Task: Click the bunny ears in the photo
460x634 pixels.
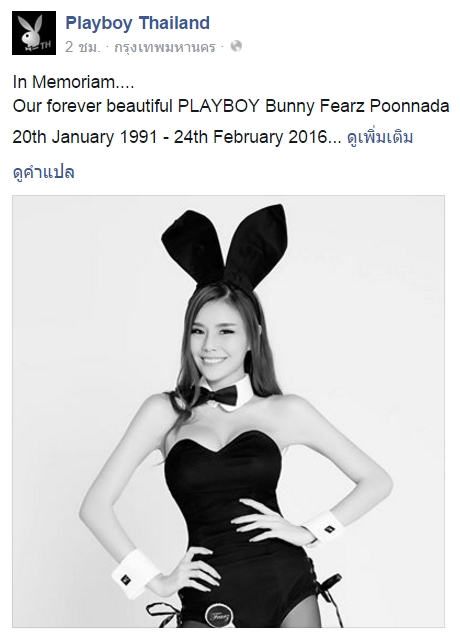Action: click(x=225, y=246)
